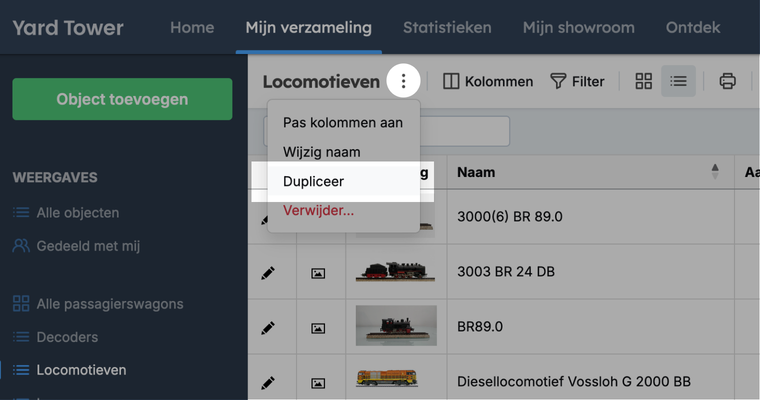Sort by Naam column arrows

pos(715,172)
